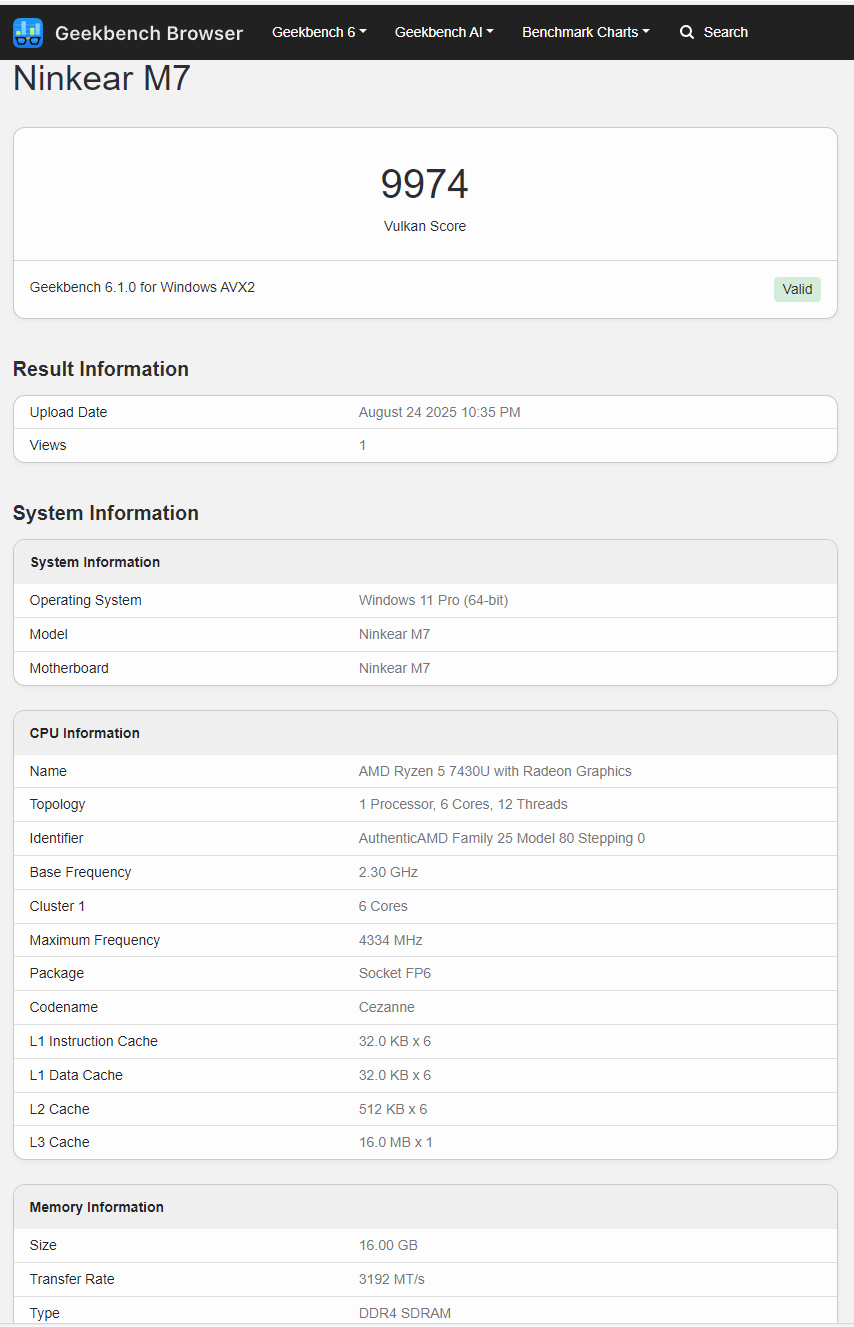
Task: Click the Memory Information table header
Action: pyautogui.click(x=425, y=1207)
